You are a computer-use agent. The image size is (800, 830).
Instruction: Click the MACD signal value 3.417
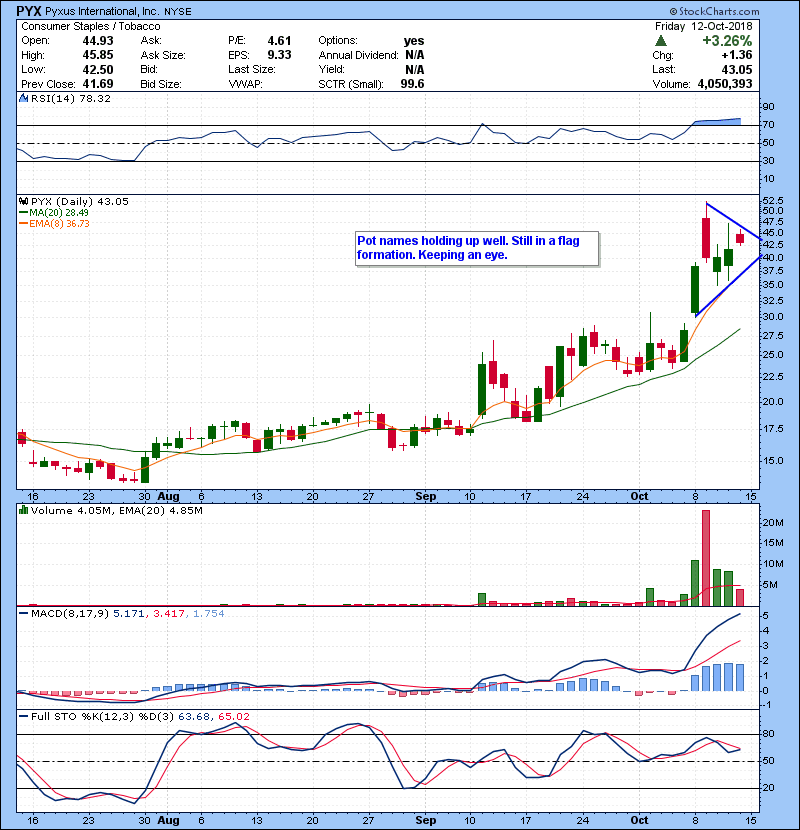pos(169,614)
